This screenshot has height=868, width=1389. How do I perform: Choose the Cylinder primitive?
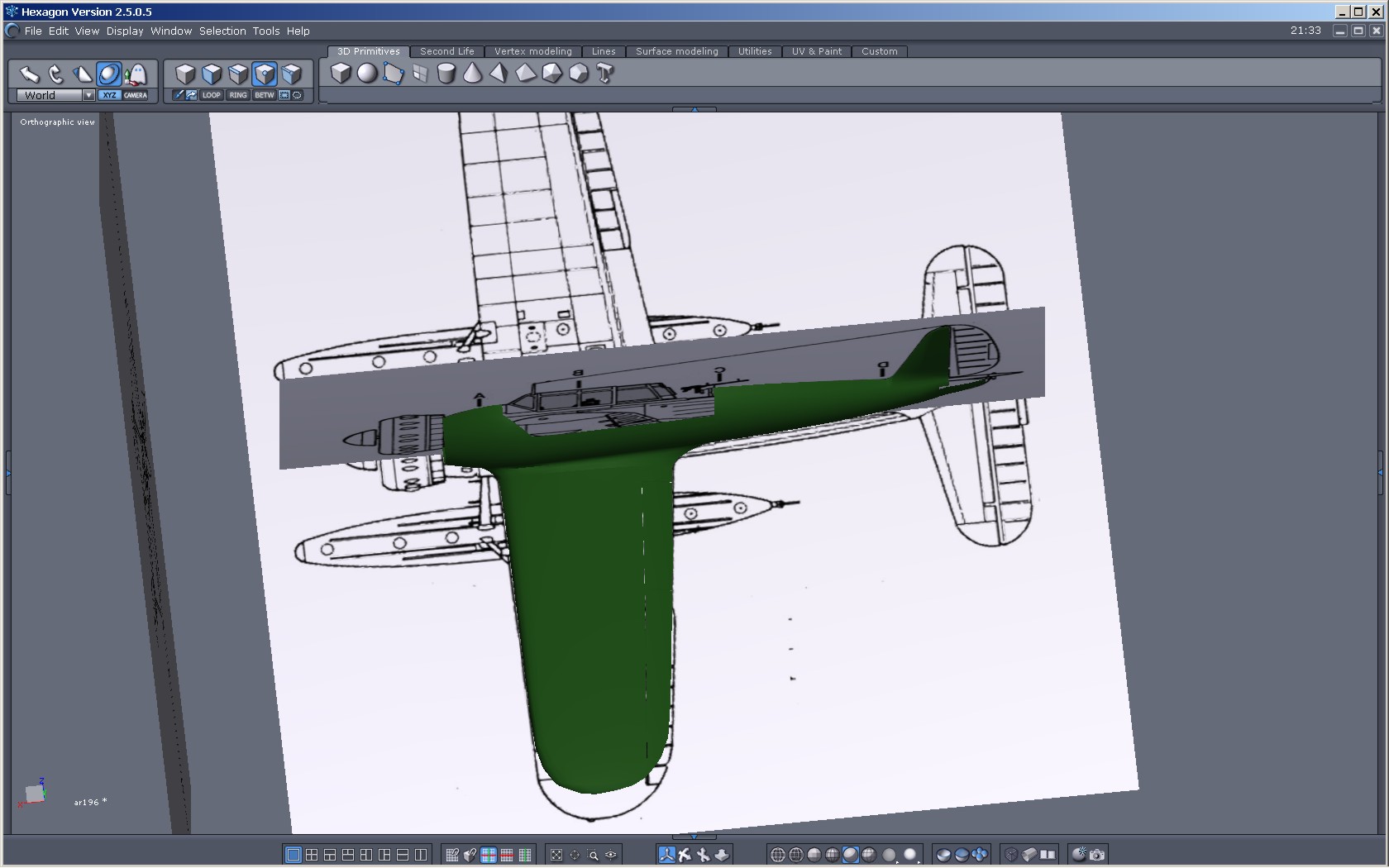point(446,74)
